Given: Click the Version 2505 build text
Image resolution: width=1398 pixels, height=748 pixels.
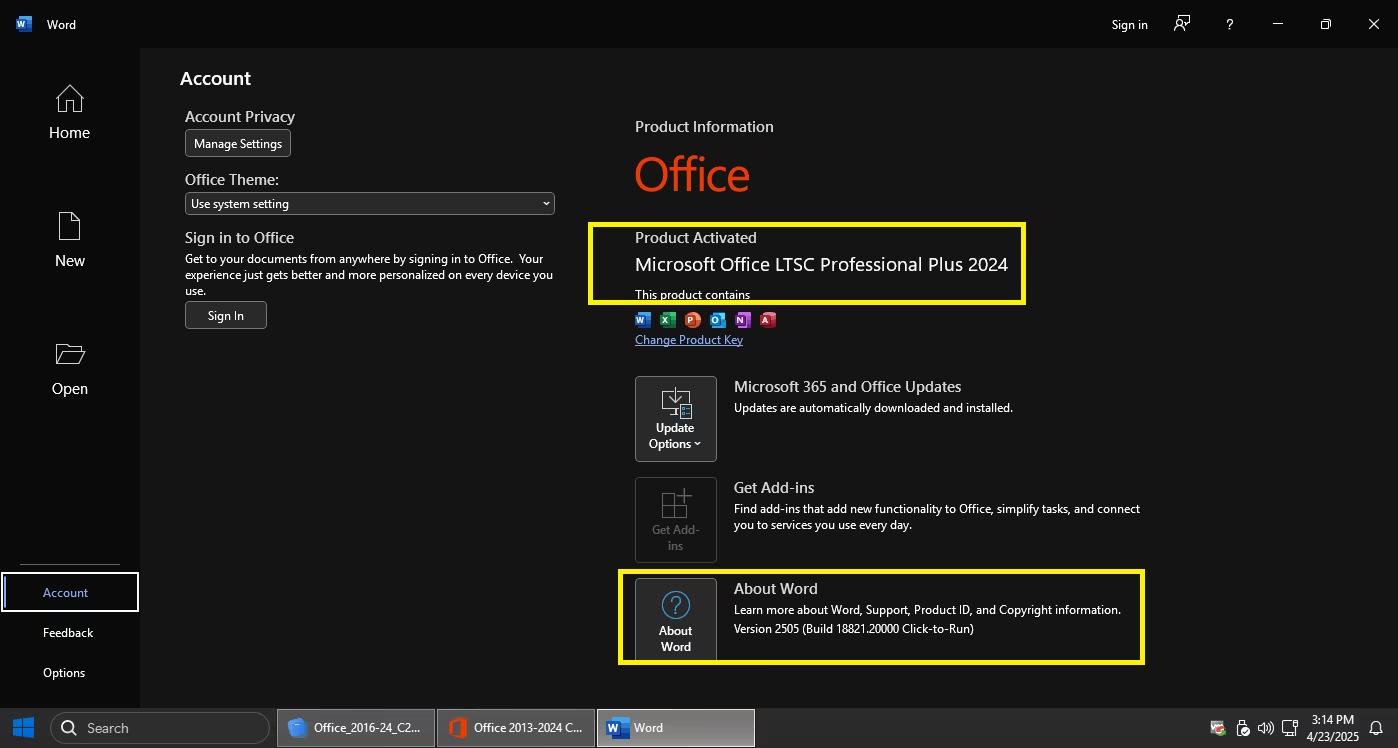Looking at the screenshot, I should click(x=854, y=629).
